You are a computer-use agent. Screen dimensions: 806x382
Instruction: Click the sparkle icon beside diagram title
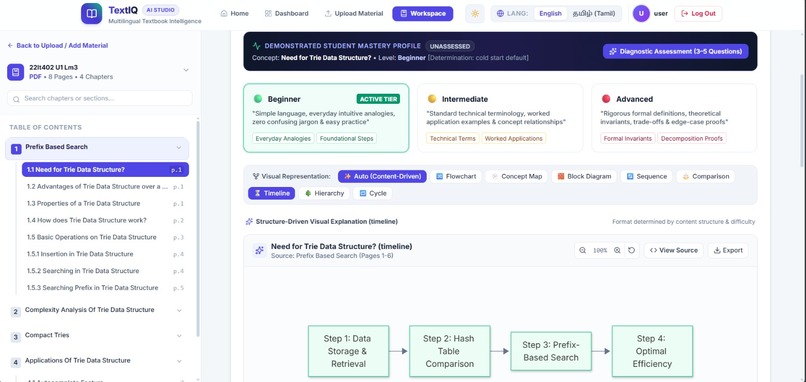click(259, 250)
